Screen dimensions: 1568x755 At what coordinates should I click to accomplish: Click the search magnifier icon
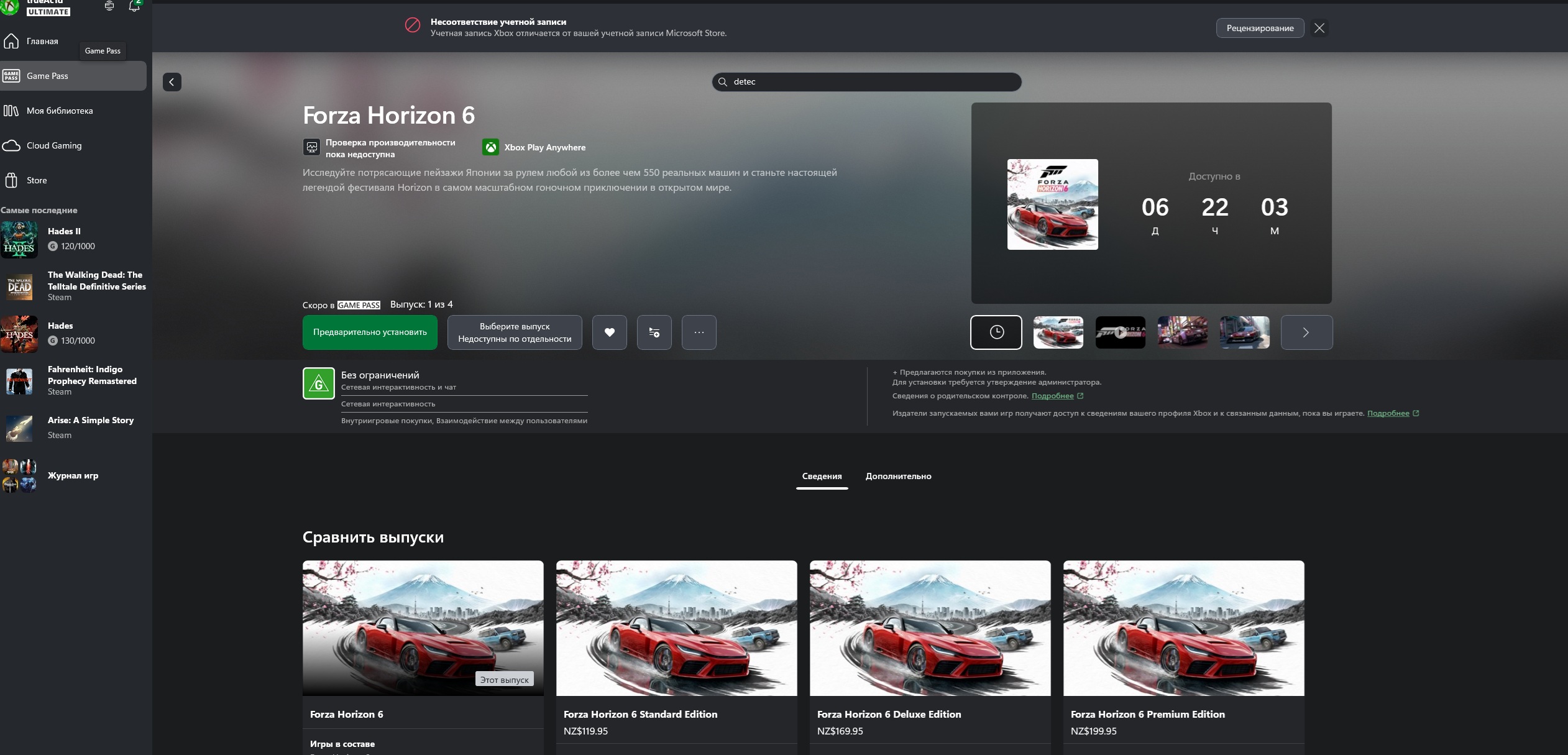723,82
